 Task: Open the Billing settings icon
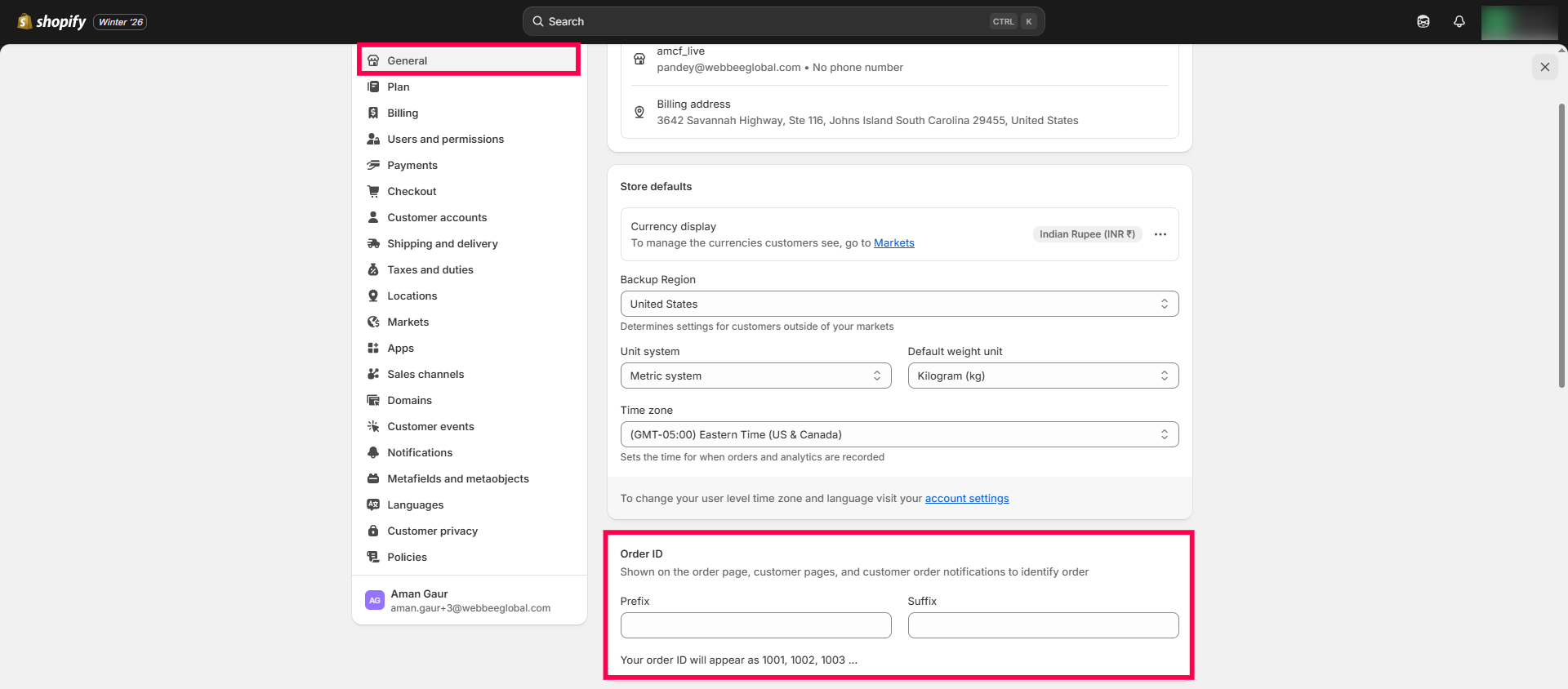pyautogui.click(x=373, y=113)
